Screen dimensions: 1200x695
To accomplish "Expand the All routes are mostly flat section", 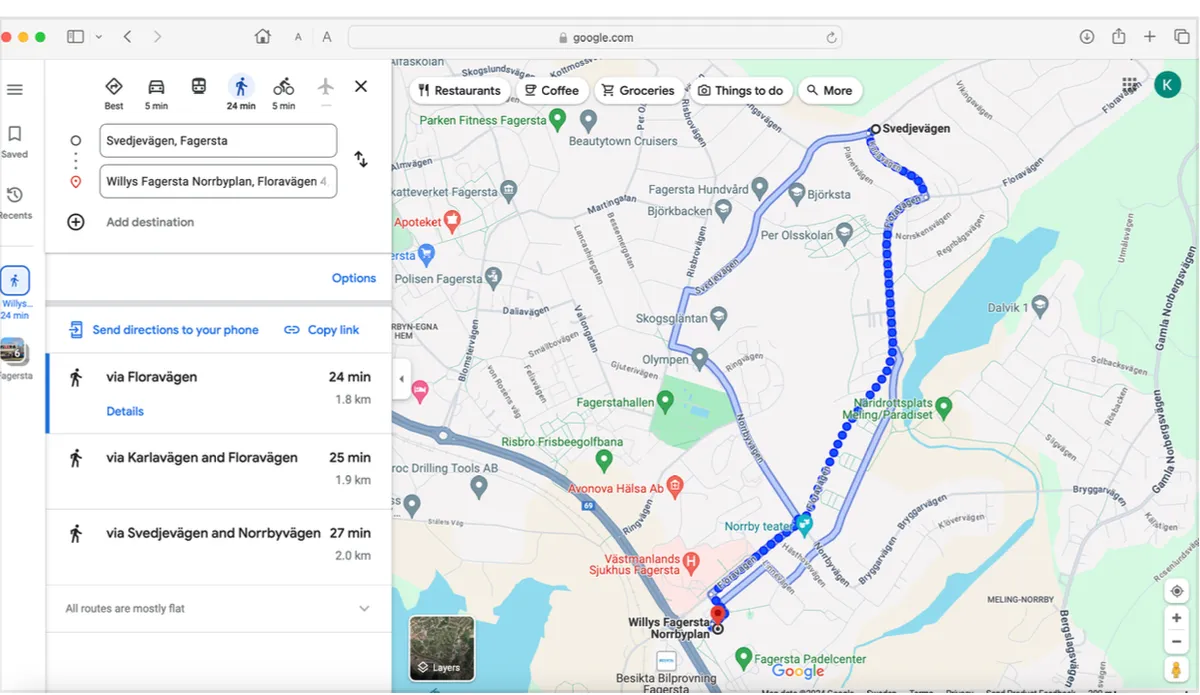I will click(x=364, y=608).
